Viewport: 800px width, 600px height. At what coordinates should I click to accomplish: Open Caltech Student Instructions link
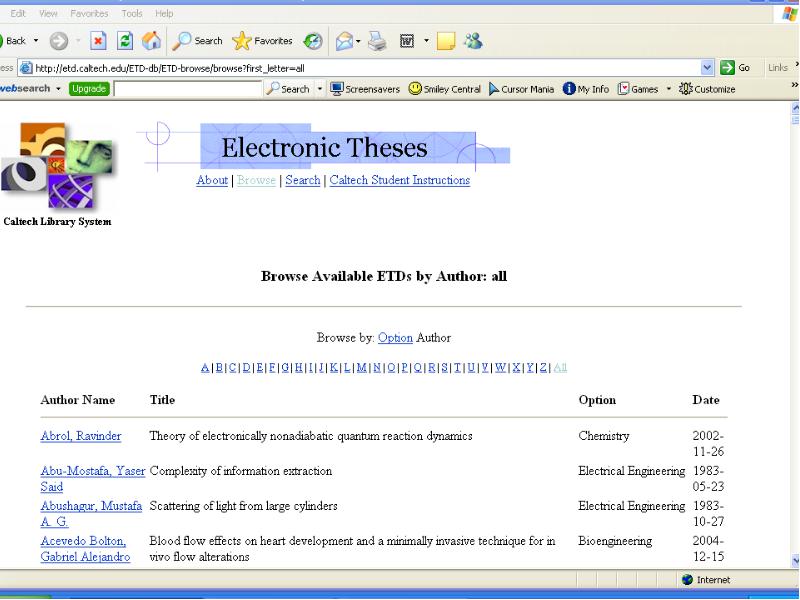[x=399, y=180]
